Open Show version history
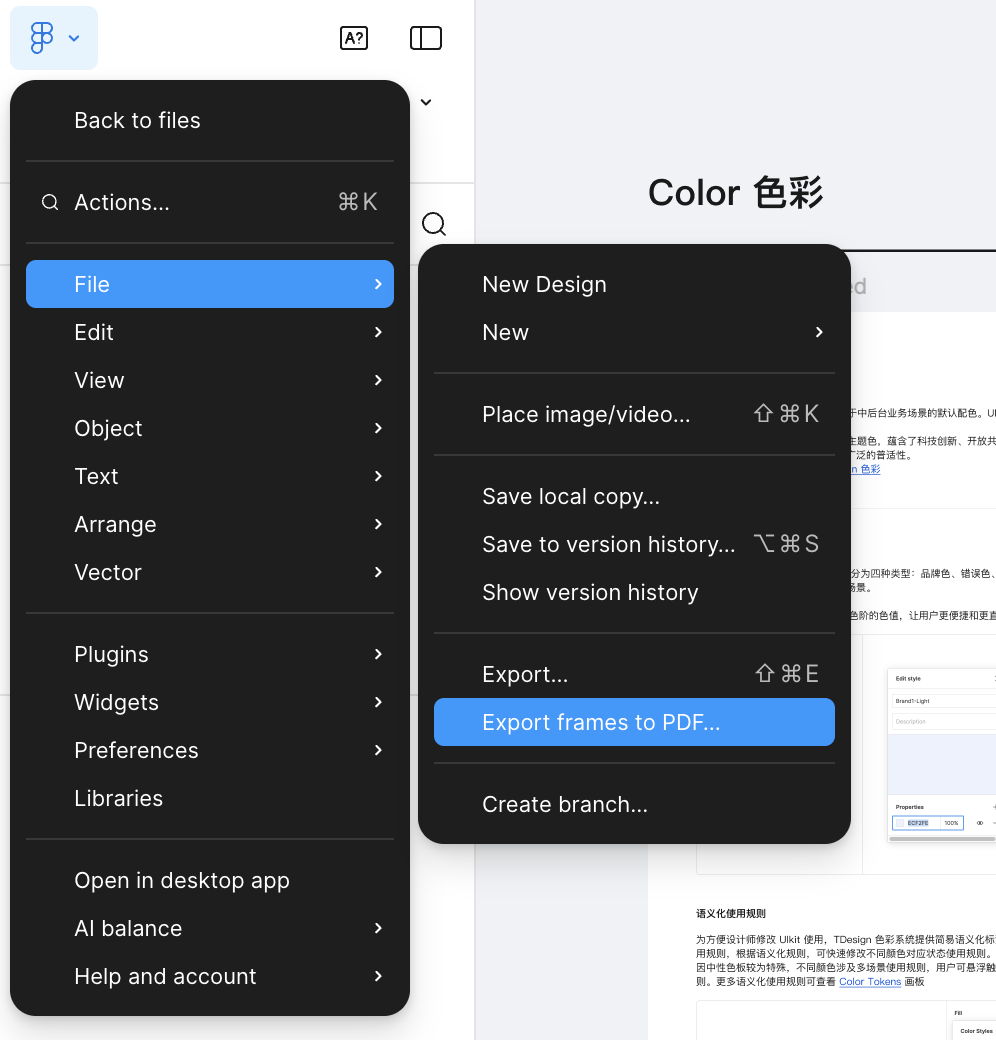The image size is (996, 1040). (590, 592)
